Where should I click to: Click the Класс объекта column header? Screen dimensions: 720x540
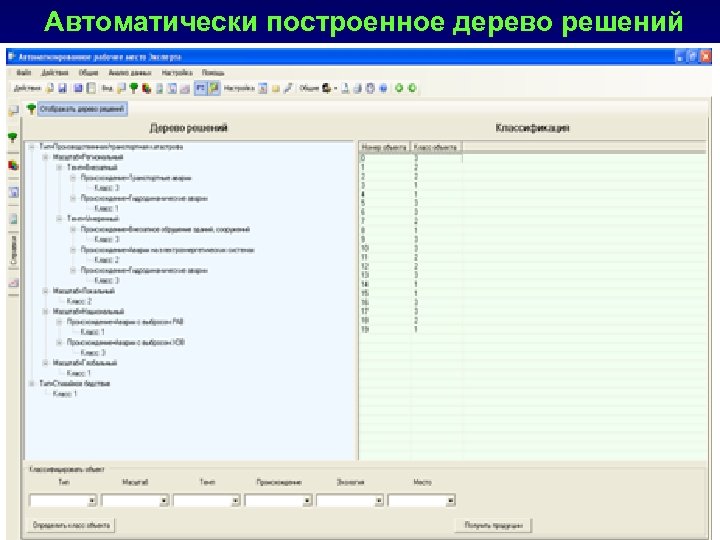point(435,147)
